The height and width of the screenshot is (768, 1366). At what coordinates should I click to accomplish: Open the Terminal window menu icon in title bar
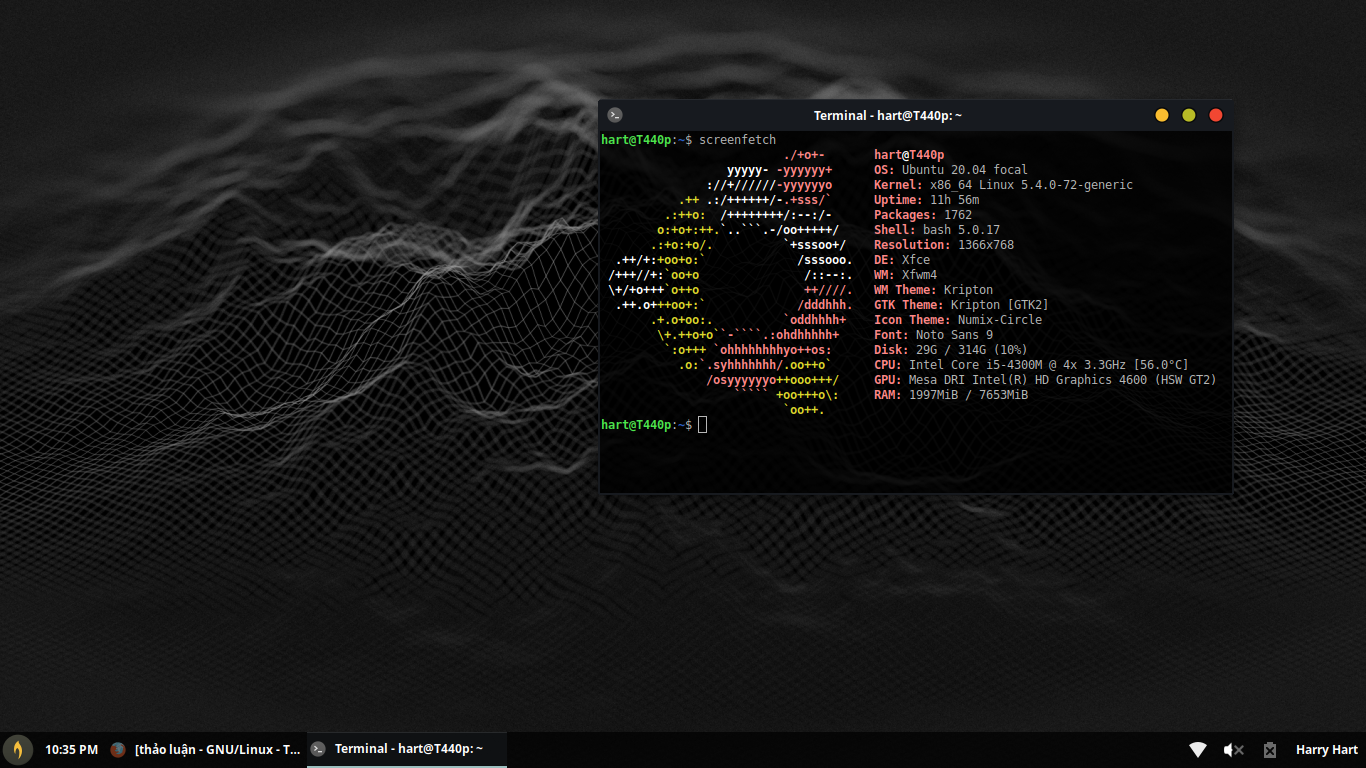pos(615,115)
